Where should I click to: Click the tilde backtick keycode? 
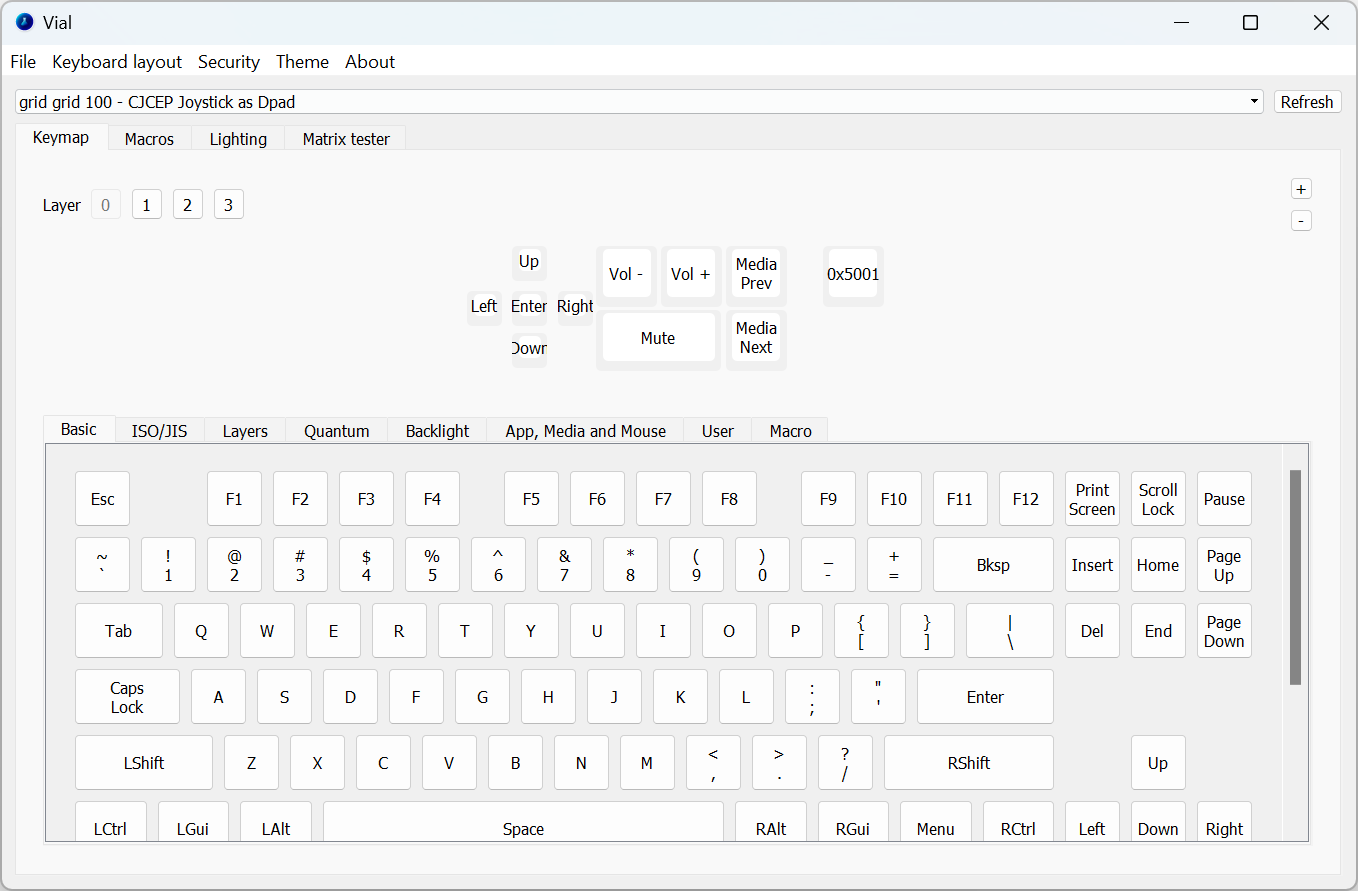coord(102,565)
